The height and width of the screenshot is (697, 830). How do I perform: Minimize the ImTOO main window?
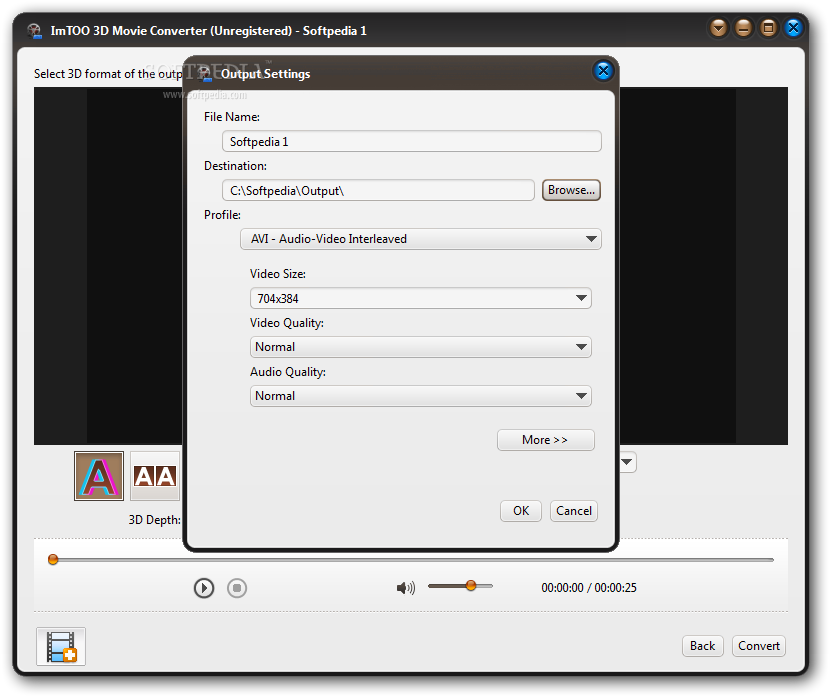point(743,28)
